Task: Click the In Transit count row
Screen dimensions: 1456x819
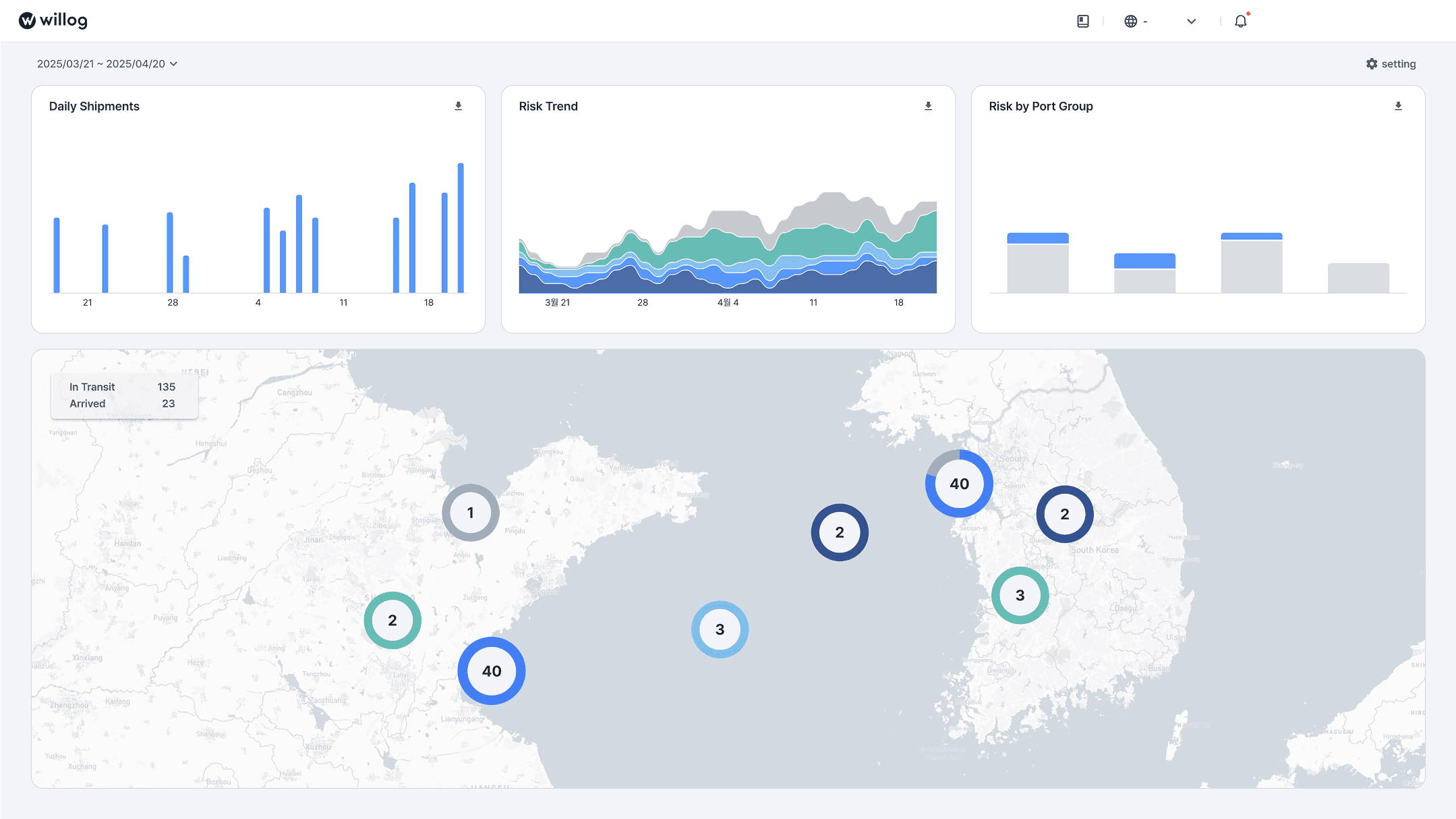Action: pos(123,387)
